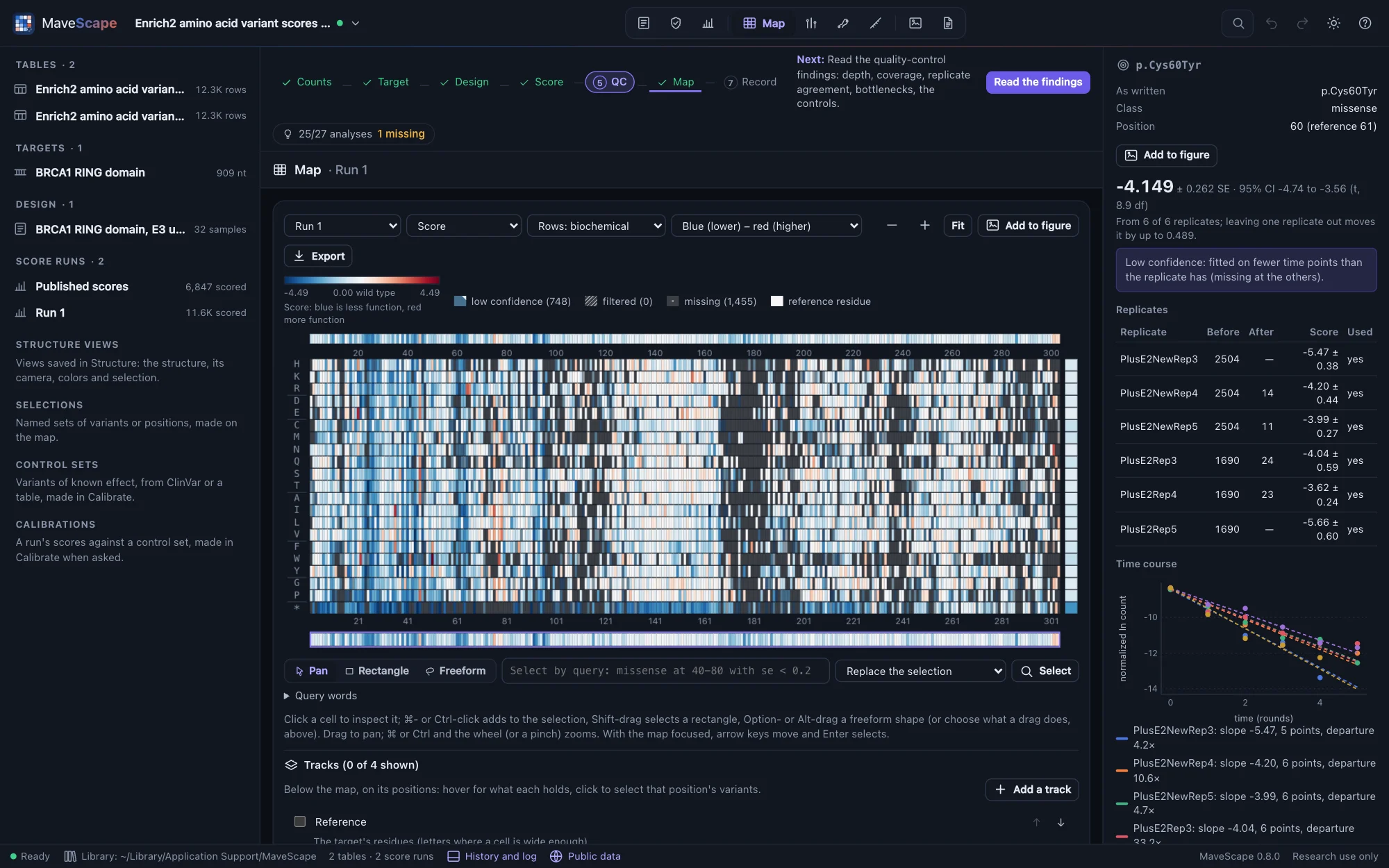Open the document notes icon in the toolbar
The image size is (1389, 868).
click(x=644, y=23)
